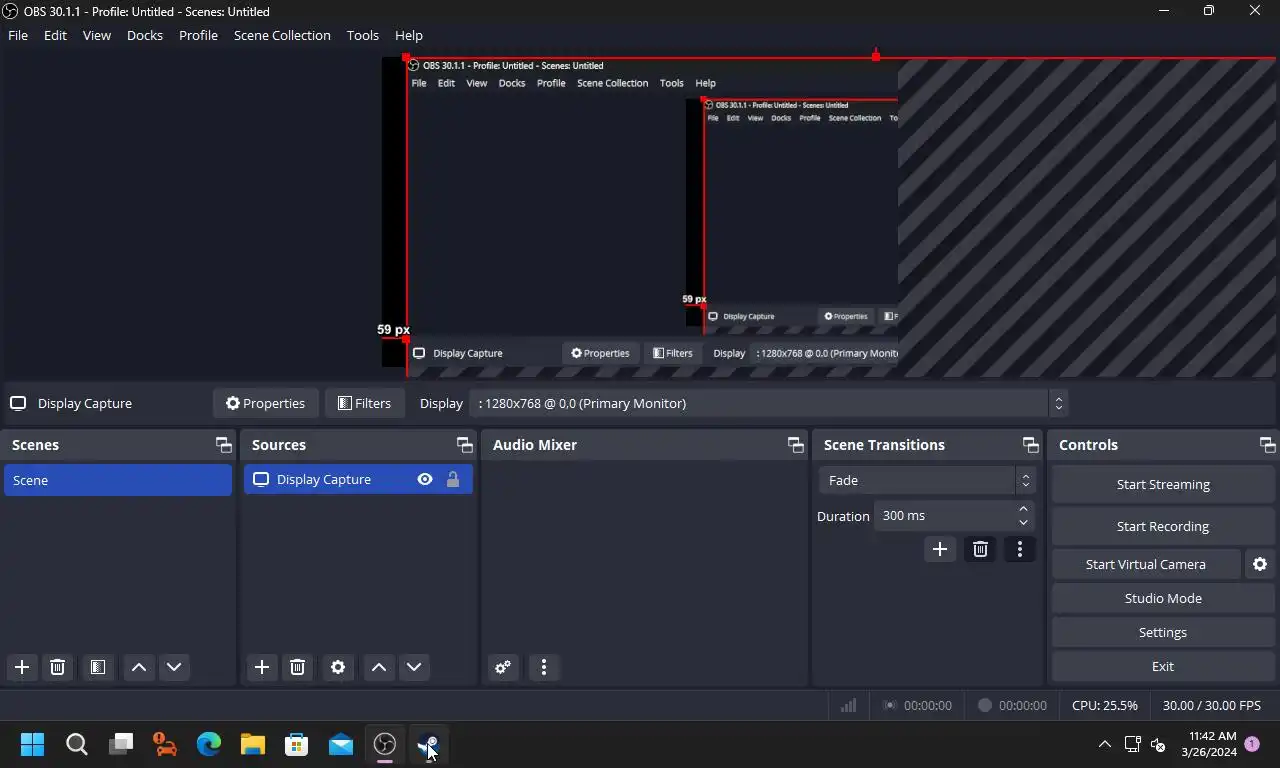Remove selected scene with trash icon
The image size is (1280, 768).
(x=57, y=667)
